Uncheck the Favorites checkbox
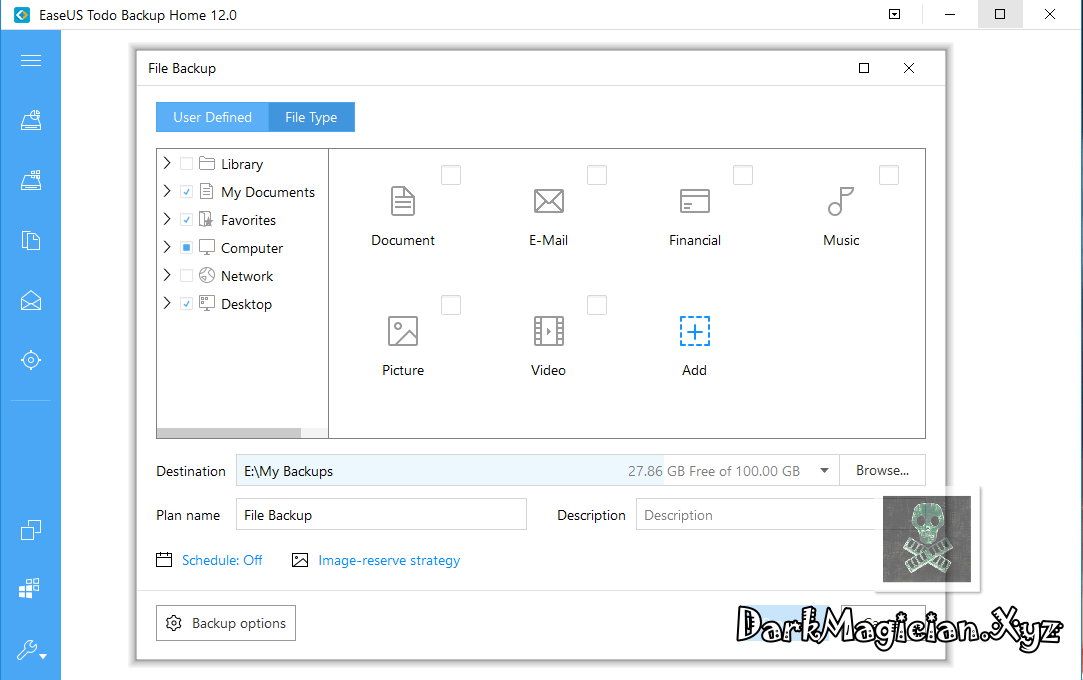1083x680 pixels. click(x=186, y=220)
